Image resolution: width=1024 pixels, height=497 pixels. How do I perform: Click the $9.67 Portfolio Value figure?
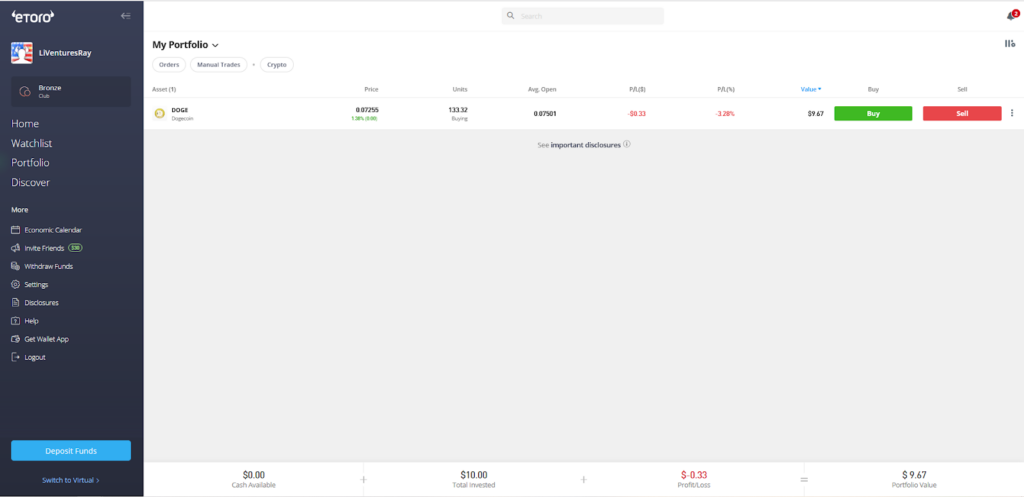(x=914, y=475)
